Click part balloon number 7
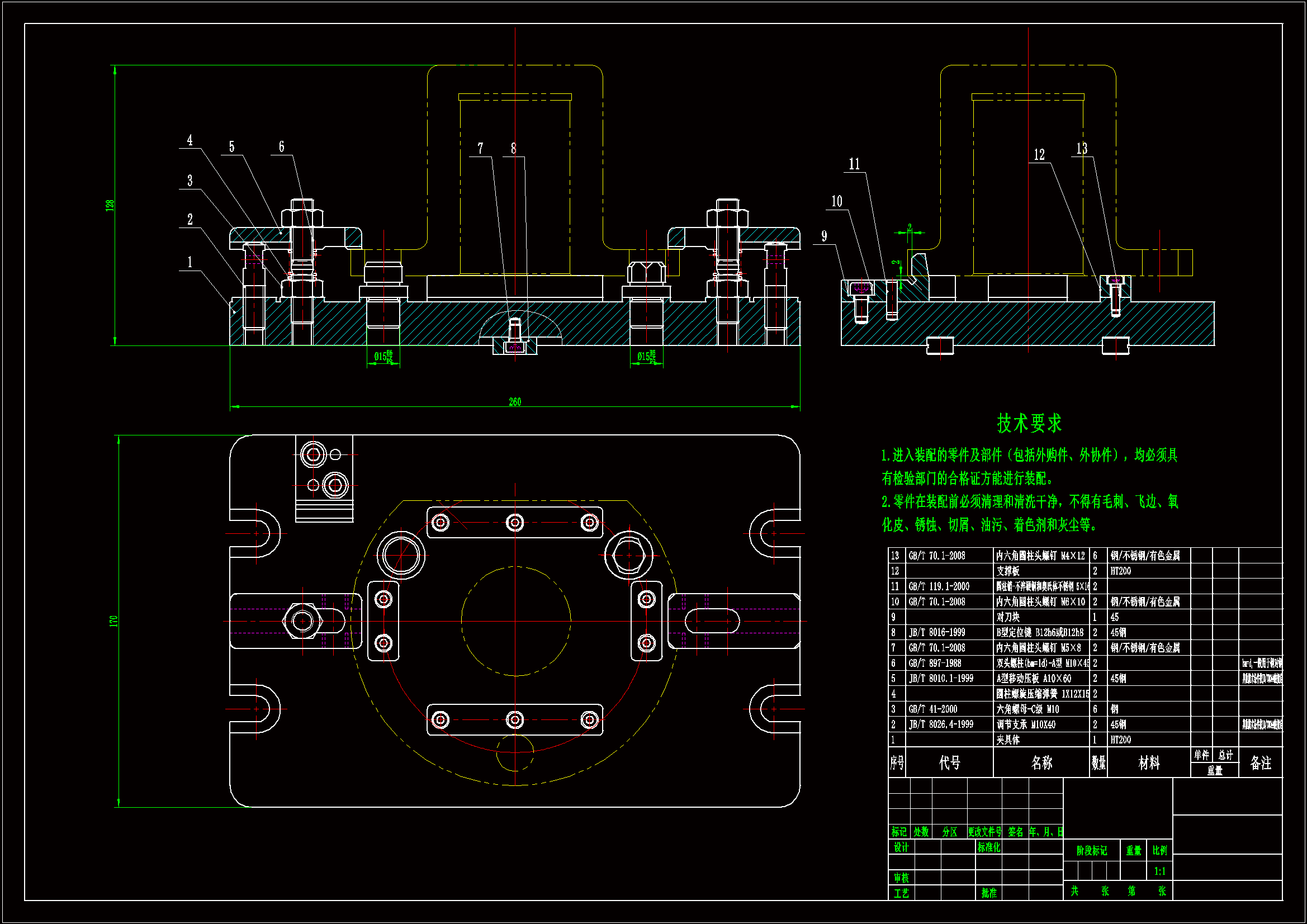This screenshot has height=924, width=1307. (480, 149)
